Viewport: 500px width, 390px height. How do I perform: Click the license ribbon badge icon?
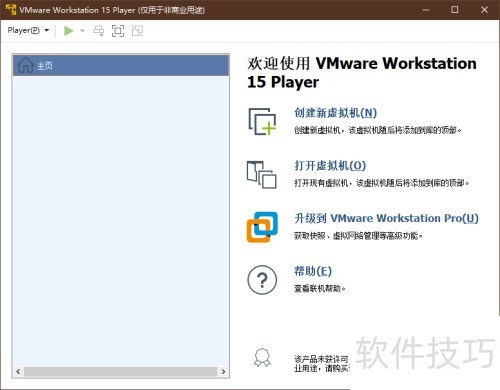[x=262, y=358]
